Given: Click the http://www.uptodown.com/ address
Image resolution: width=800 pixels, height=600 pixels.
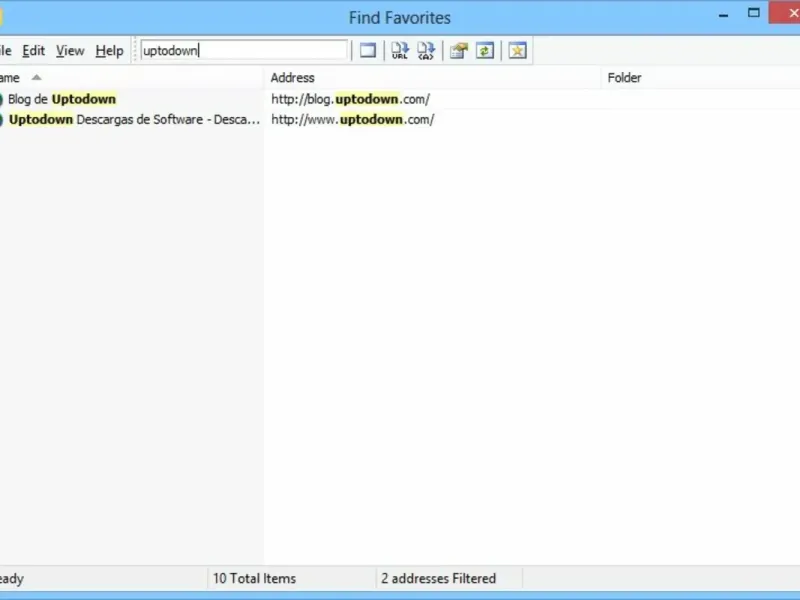Looking at the screenshot, I should coord(353,119).
